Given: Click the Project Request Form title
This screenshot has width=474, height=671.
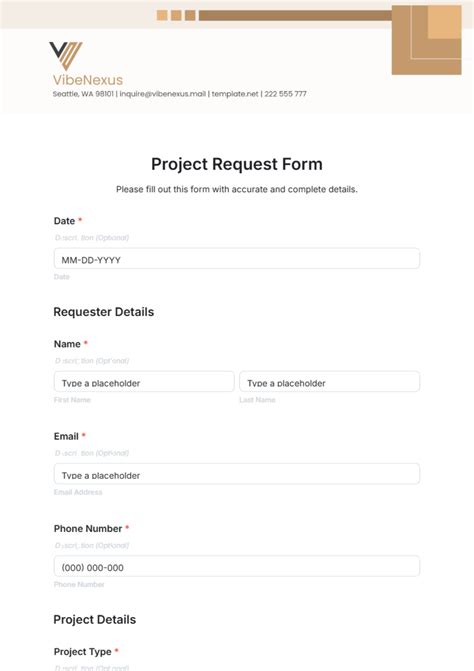Looking at the screenshot, I should 237,164.
